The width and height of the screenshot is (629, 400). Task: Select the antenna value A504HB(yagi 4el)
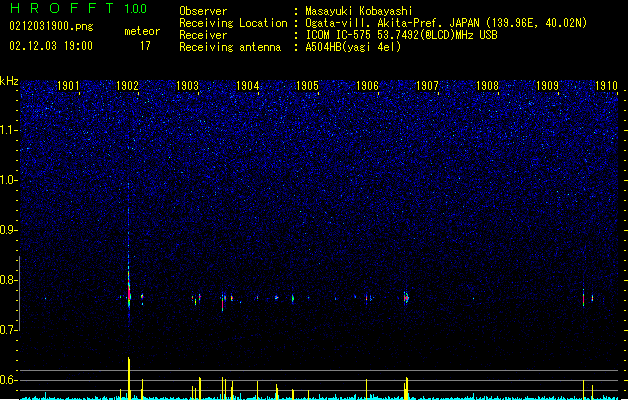353,47
